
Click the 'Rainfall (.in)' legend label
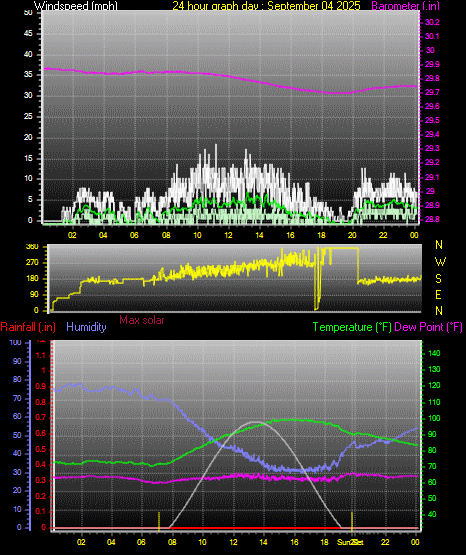tap(28, 327)
